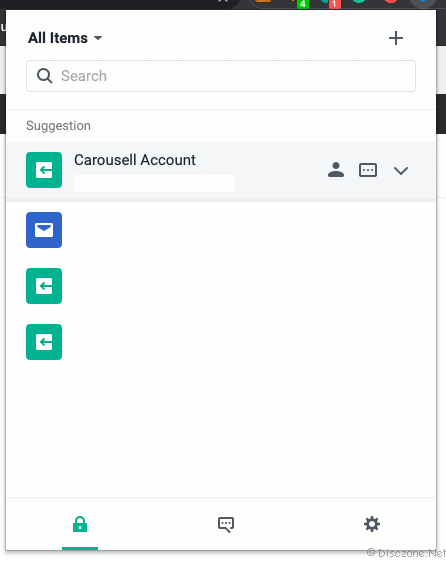Open the blue envelope email item
Screen dimensions: 446x561
pyautogui.click(x=44, y=230)
